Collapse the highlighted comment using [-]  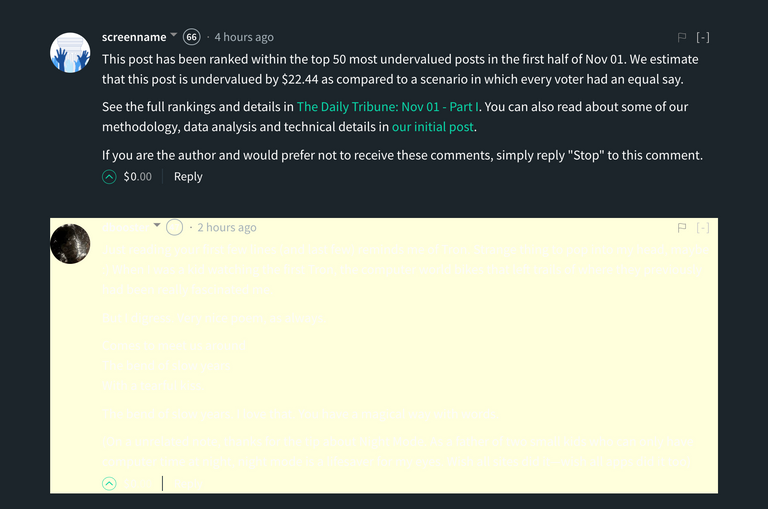[703, 228]
